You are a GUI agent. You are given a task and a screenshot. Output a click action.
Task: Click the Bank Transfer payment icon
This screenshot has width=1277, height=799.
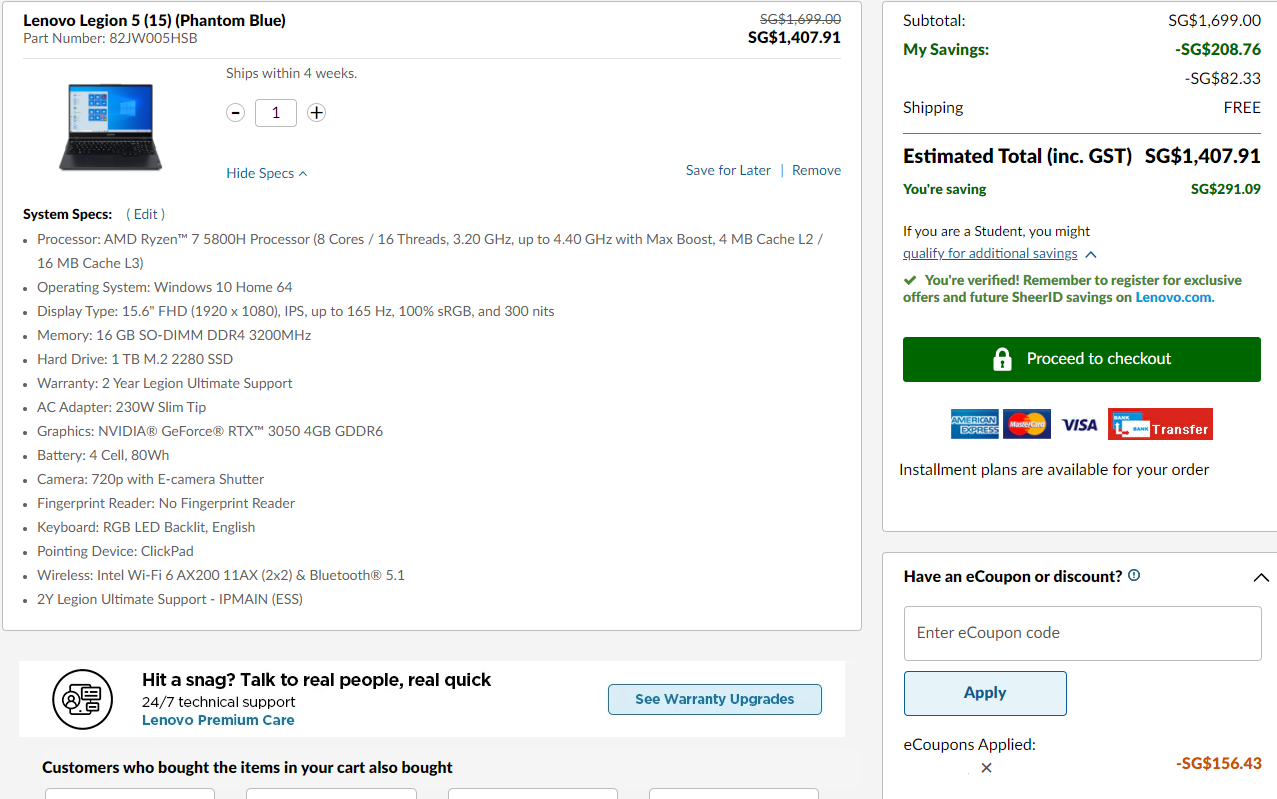click(x=1160, y=424)
